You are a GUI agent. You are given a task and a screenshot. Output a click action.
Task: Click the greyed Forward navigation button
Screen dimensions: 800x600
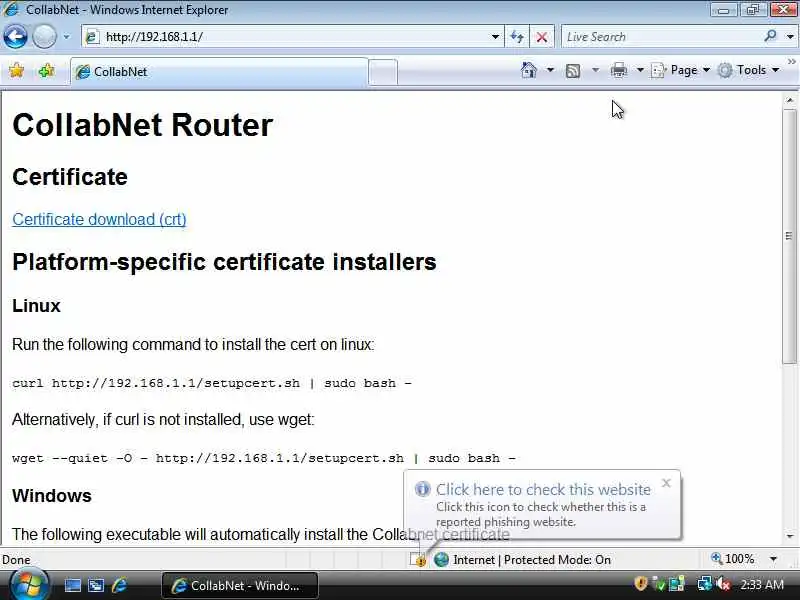(x=44, y=37)
